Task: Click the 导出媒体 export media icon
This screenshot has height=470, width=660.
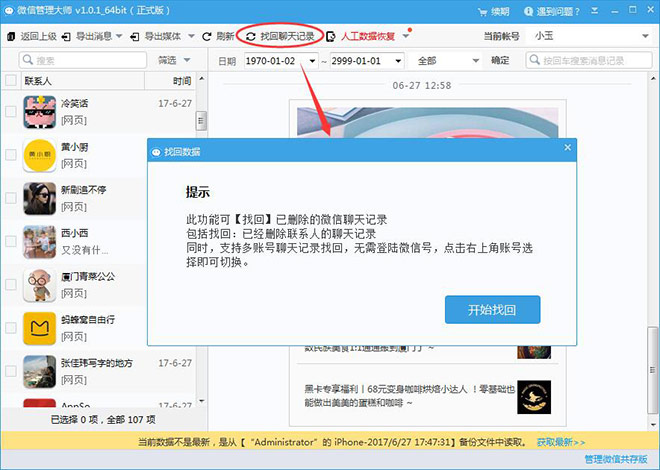Action: pyautogui.click(x=135, y=37)
